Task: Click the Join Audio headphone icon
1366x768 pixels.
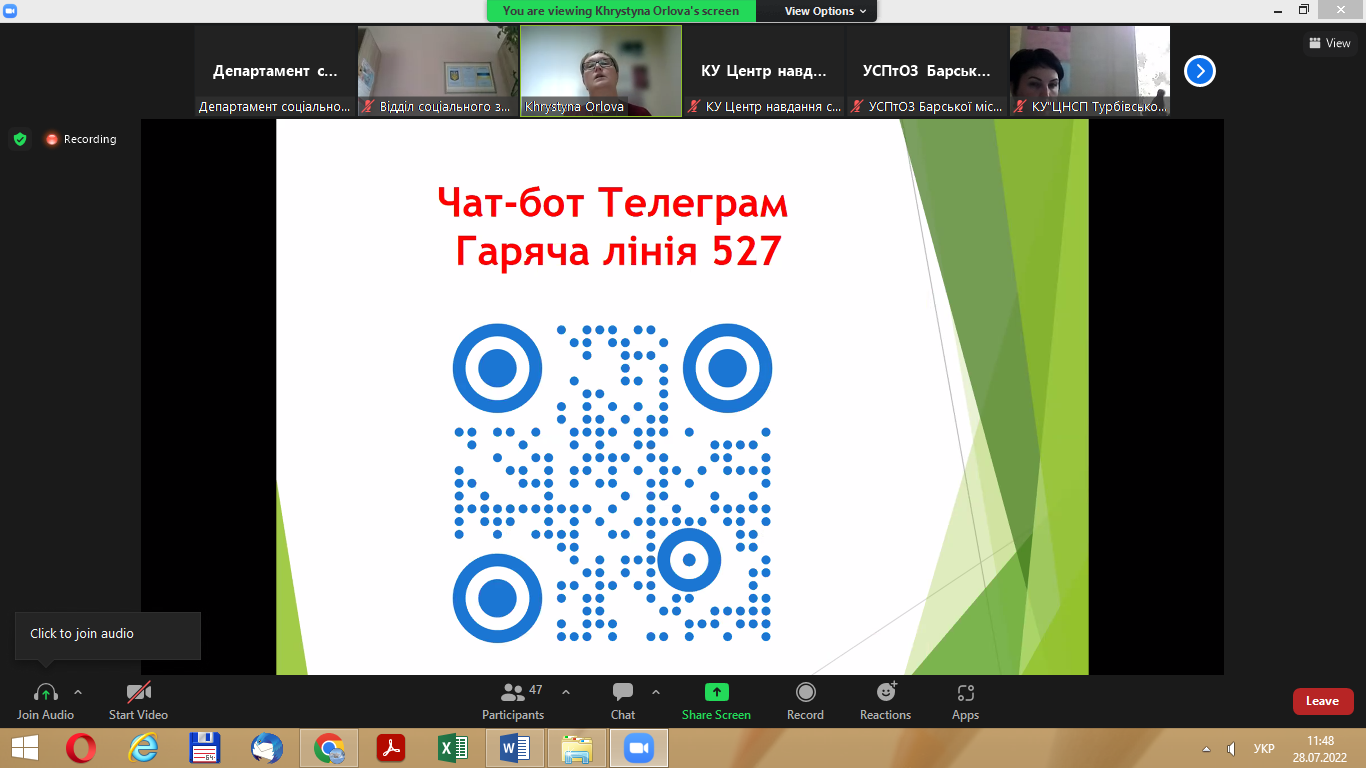Action: coord(46,692)
